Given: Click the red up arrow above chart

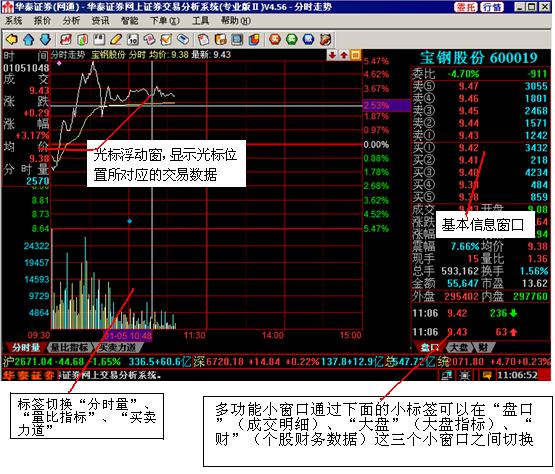Looking at the screenshot, I should click(344, 55).
